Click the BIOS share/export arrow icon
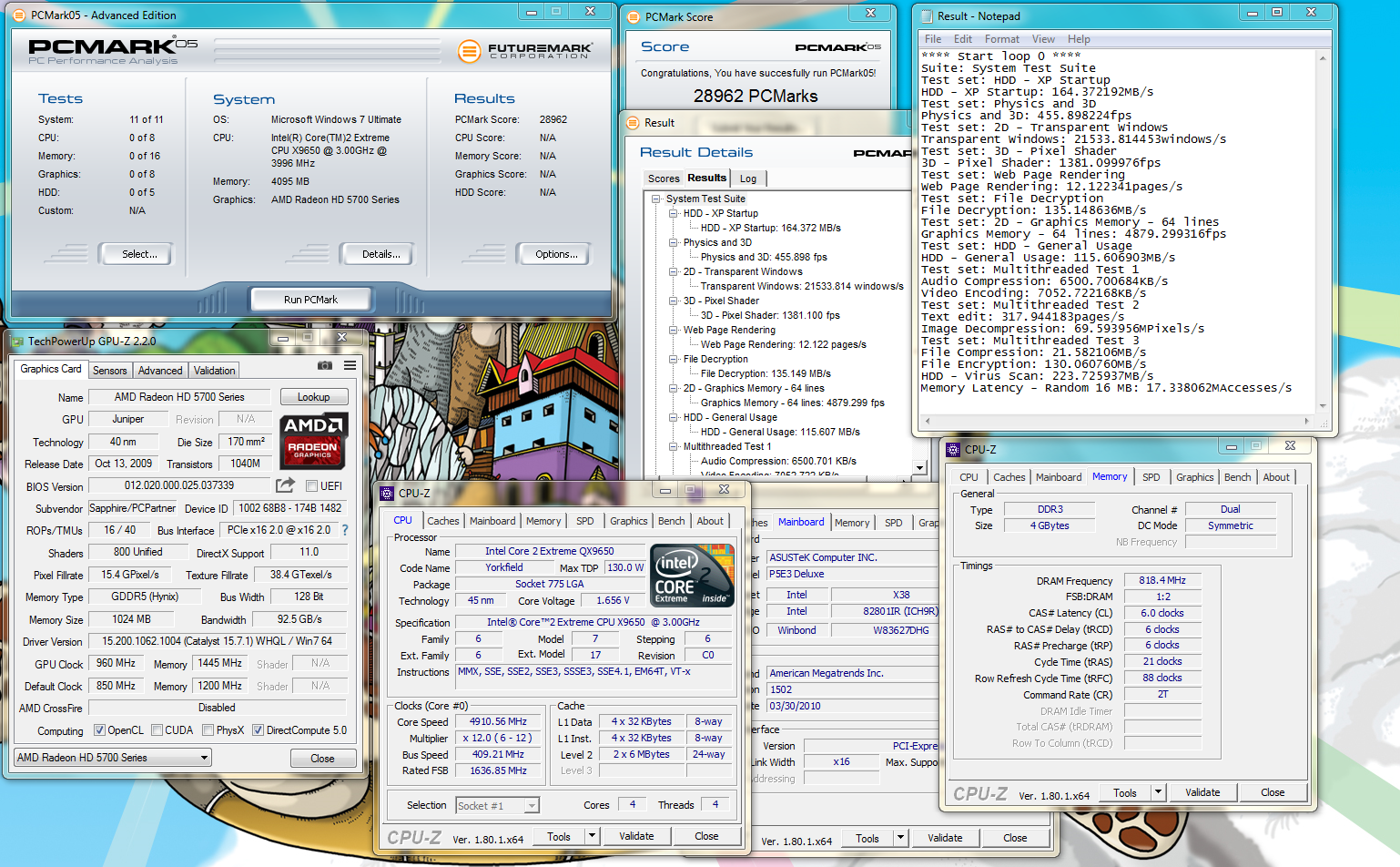The height and width of the screenshot is (867, 1400). (286, 484)
